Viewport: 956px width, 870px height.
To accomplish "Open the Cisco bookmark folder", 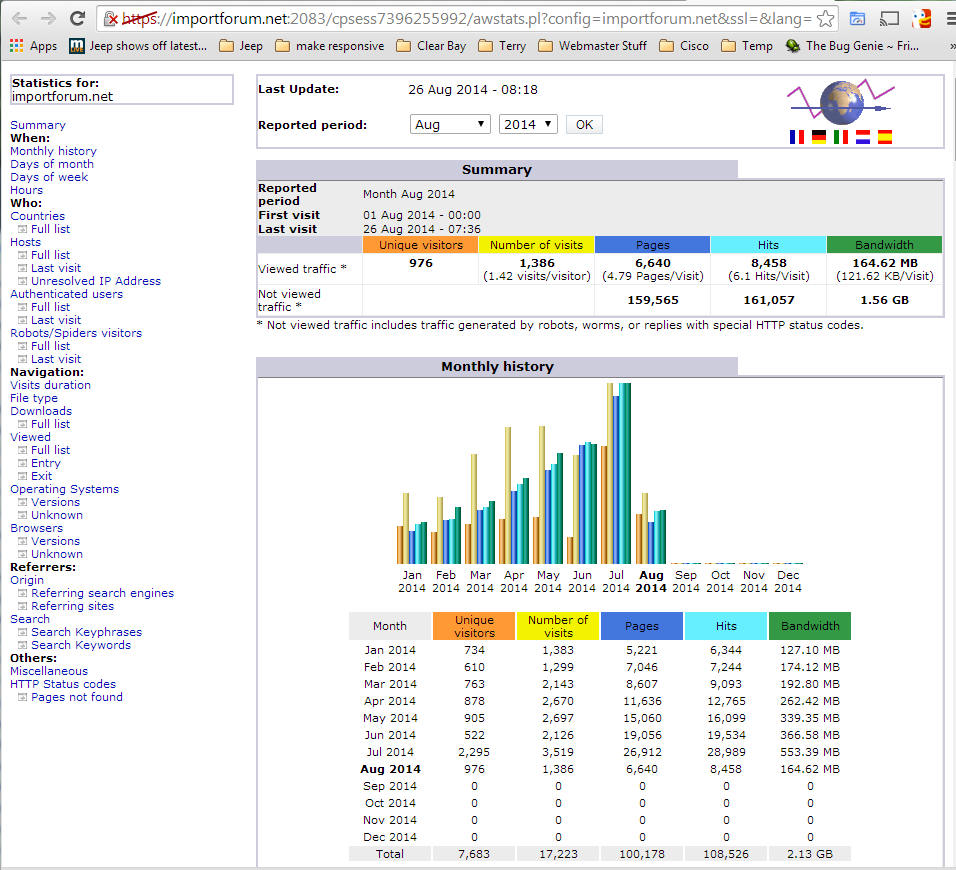I will [684, 46].
